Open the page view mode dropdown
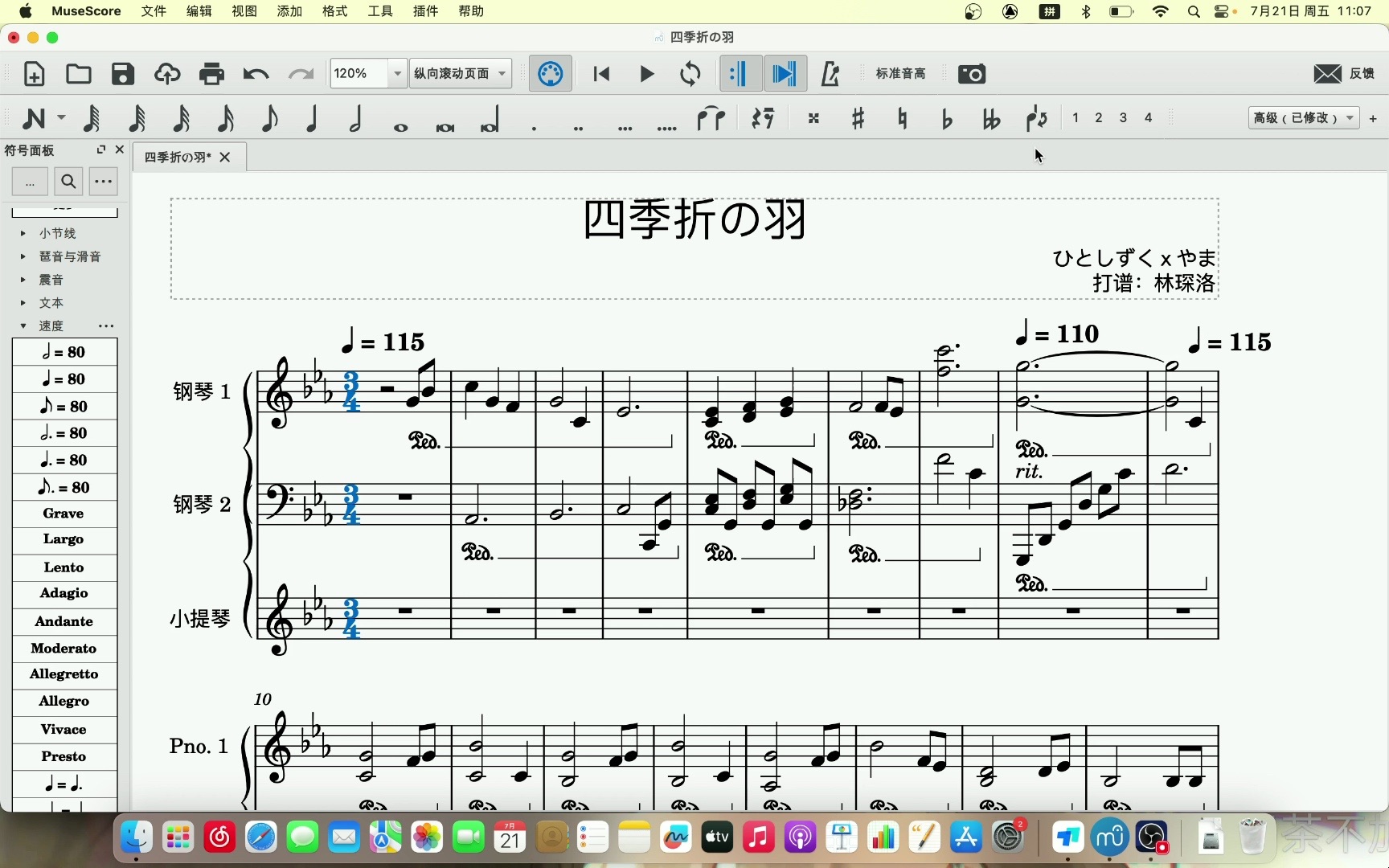This screenshot has height=868, width=1389. point(461,74)
